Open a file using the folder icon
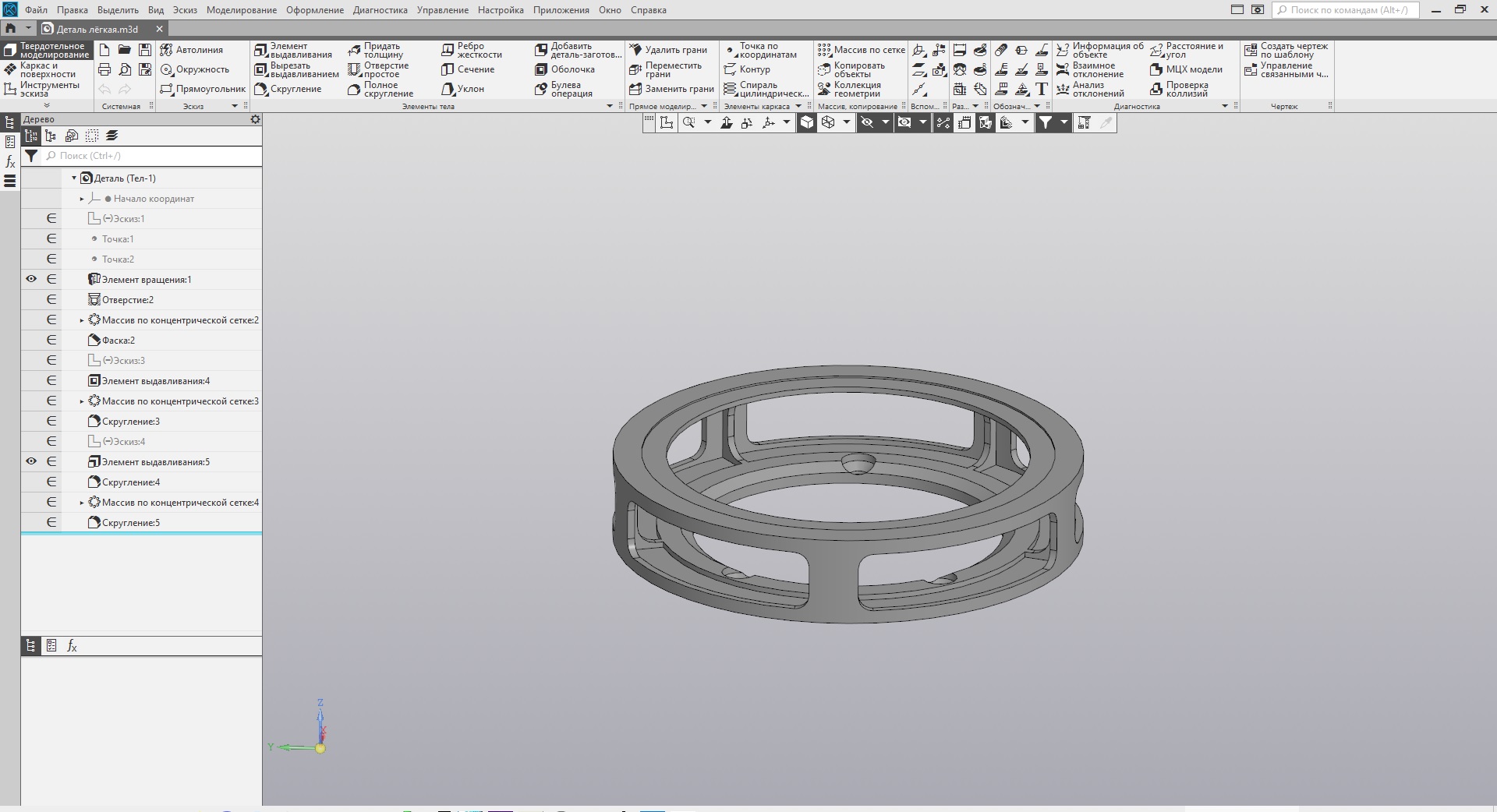The height and width of the screenshot is (812, 1497). click(125, 50)
